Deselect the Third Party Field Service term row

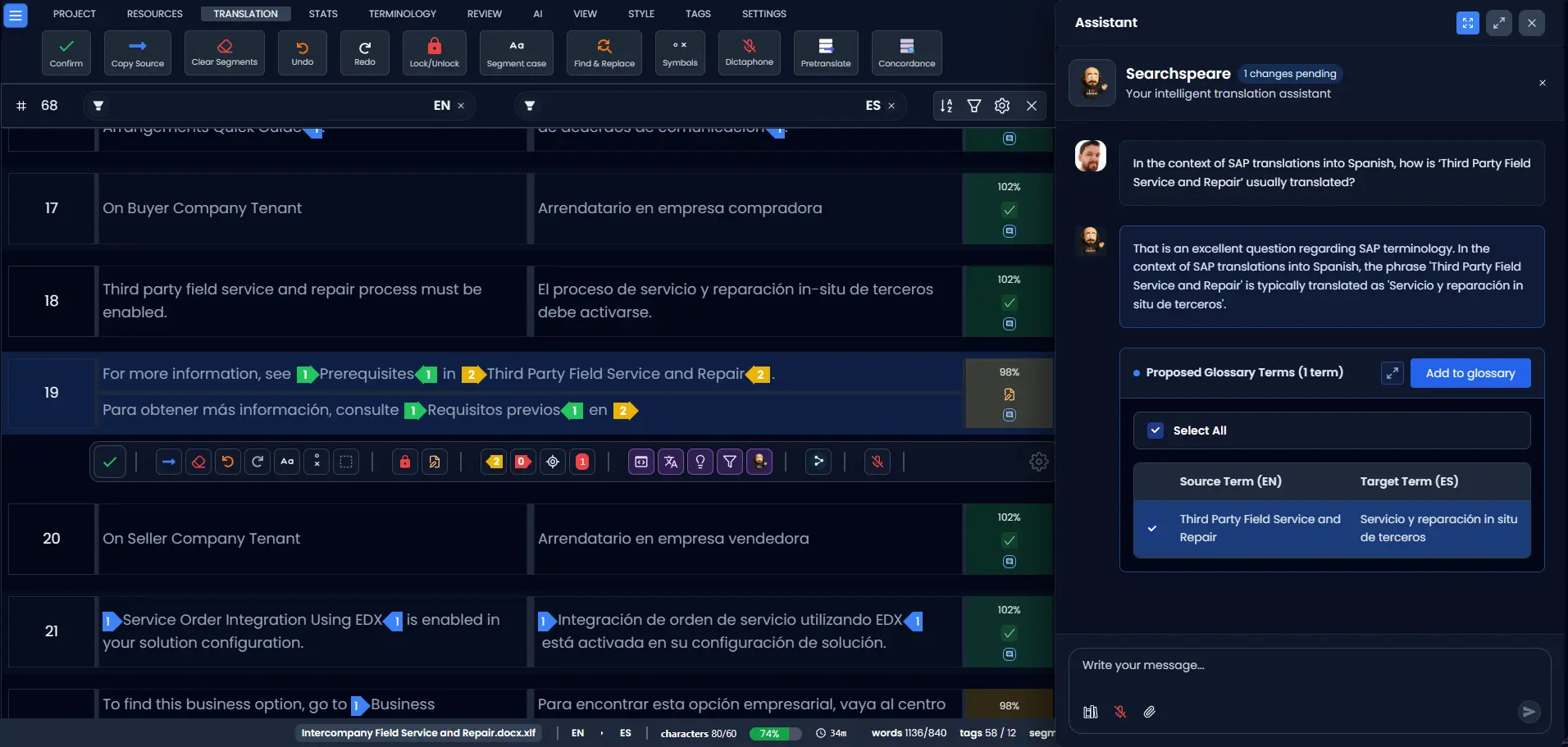click(1153, 529)
